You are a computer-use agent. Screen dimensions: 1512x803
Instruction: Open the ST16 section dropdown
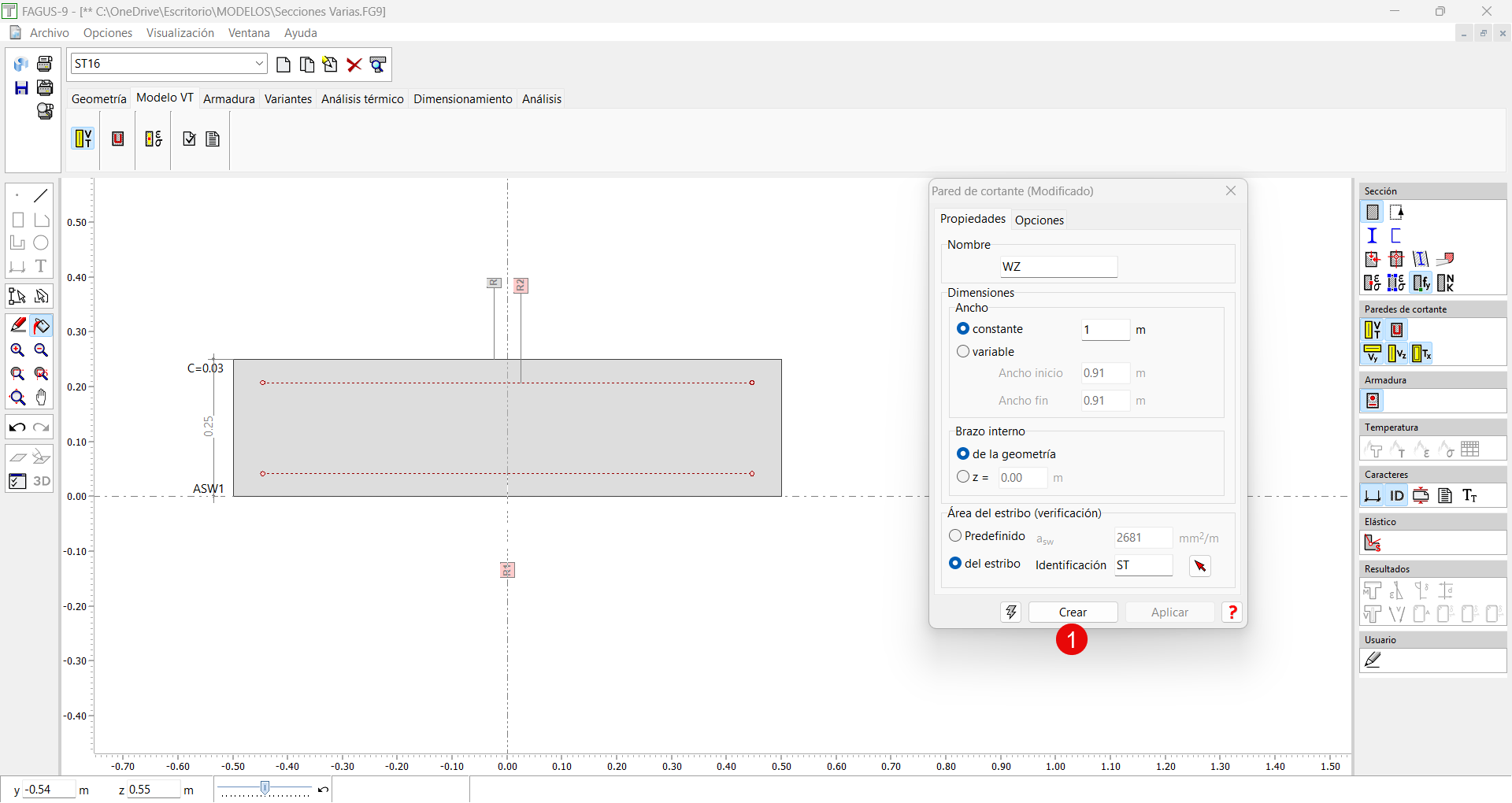259,64
